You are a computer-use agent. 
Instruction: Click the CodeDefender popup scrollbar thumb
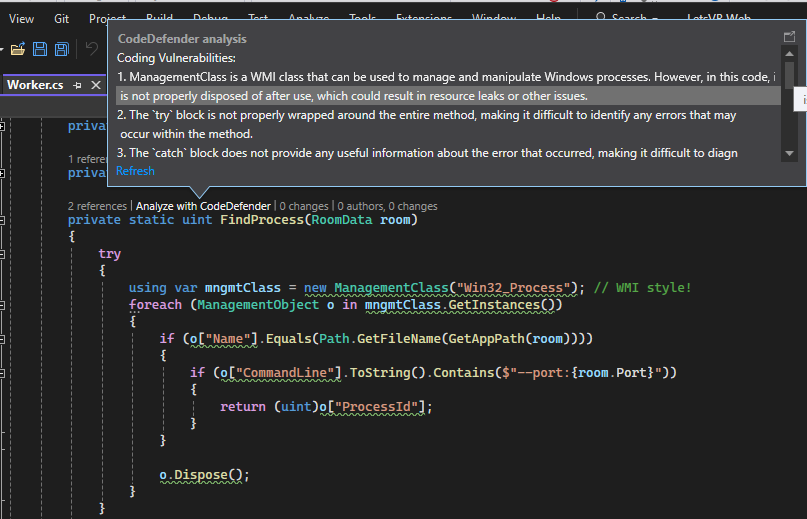point(789,75)
